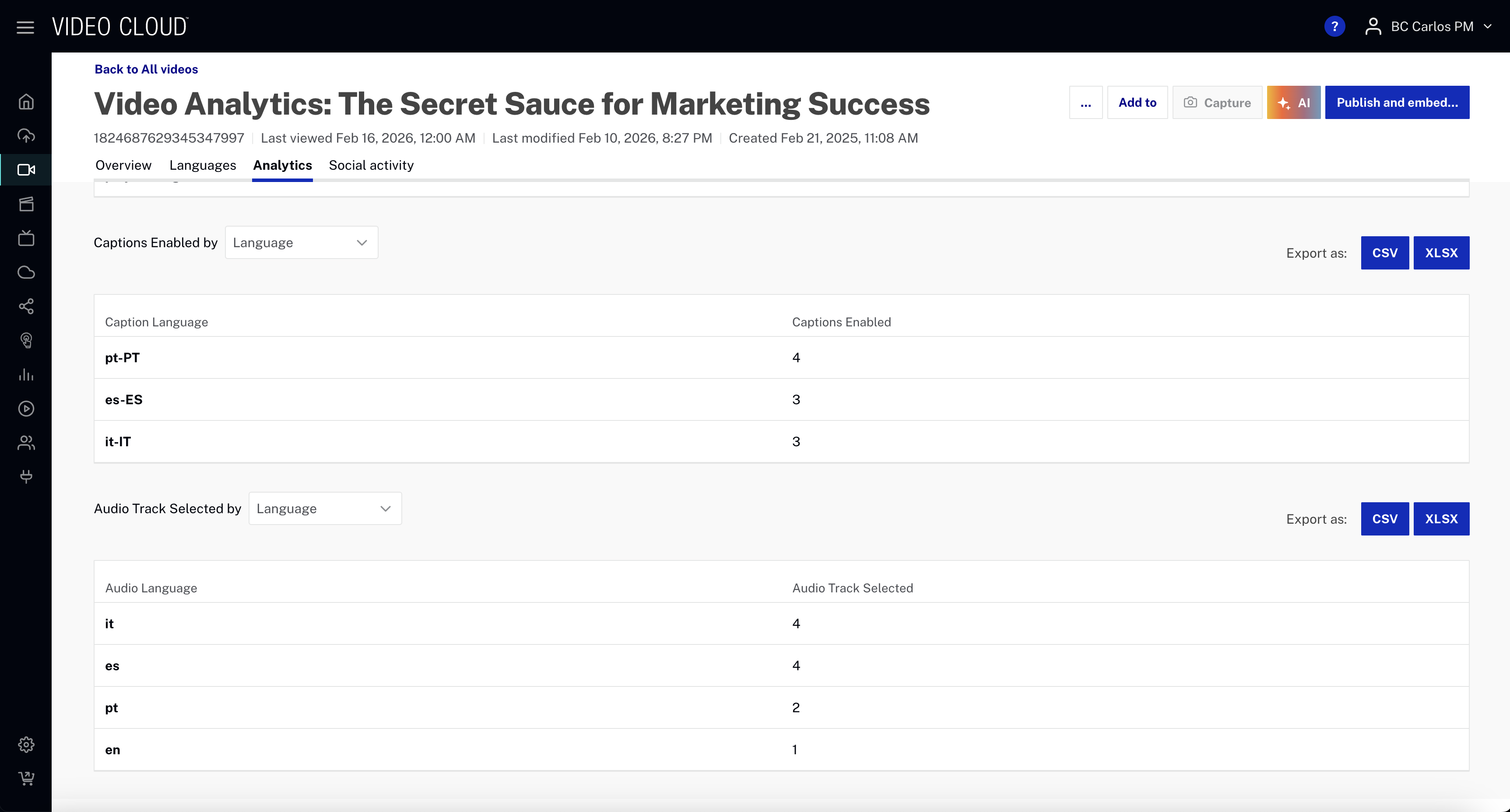Select the Upload cloud icon
Image resolution: width=1510 pixels, height=812 pixels.
26,135
